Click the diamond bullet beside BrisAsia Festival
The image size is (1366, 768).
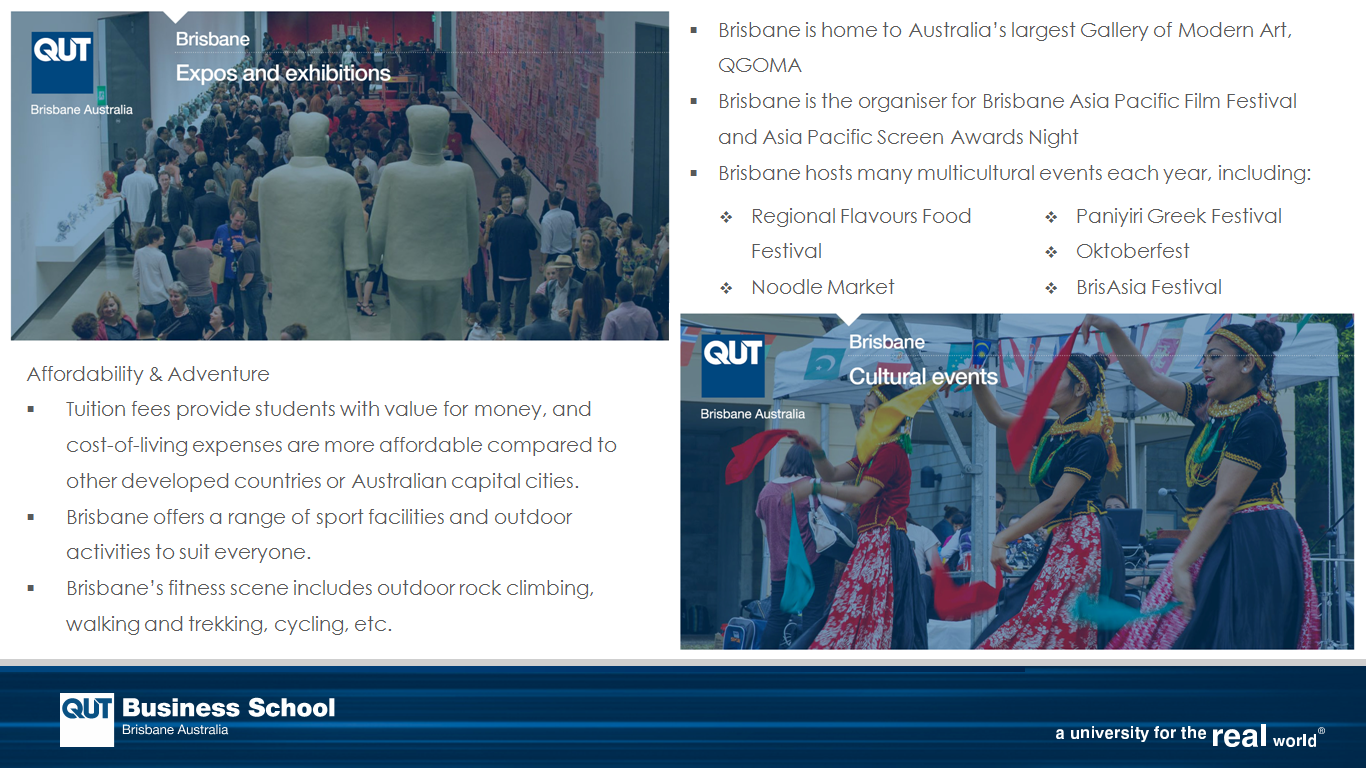click(1051, 289)
